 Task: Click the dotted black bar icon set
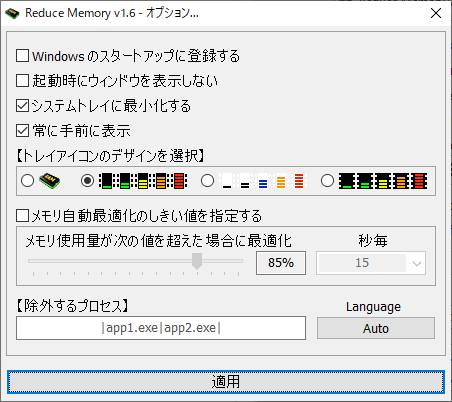(143, 181)
